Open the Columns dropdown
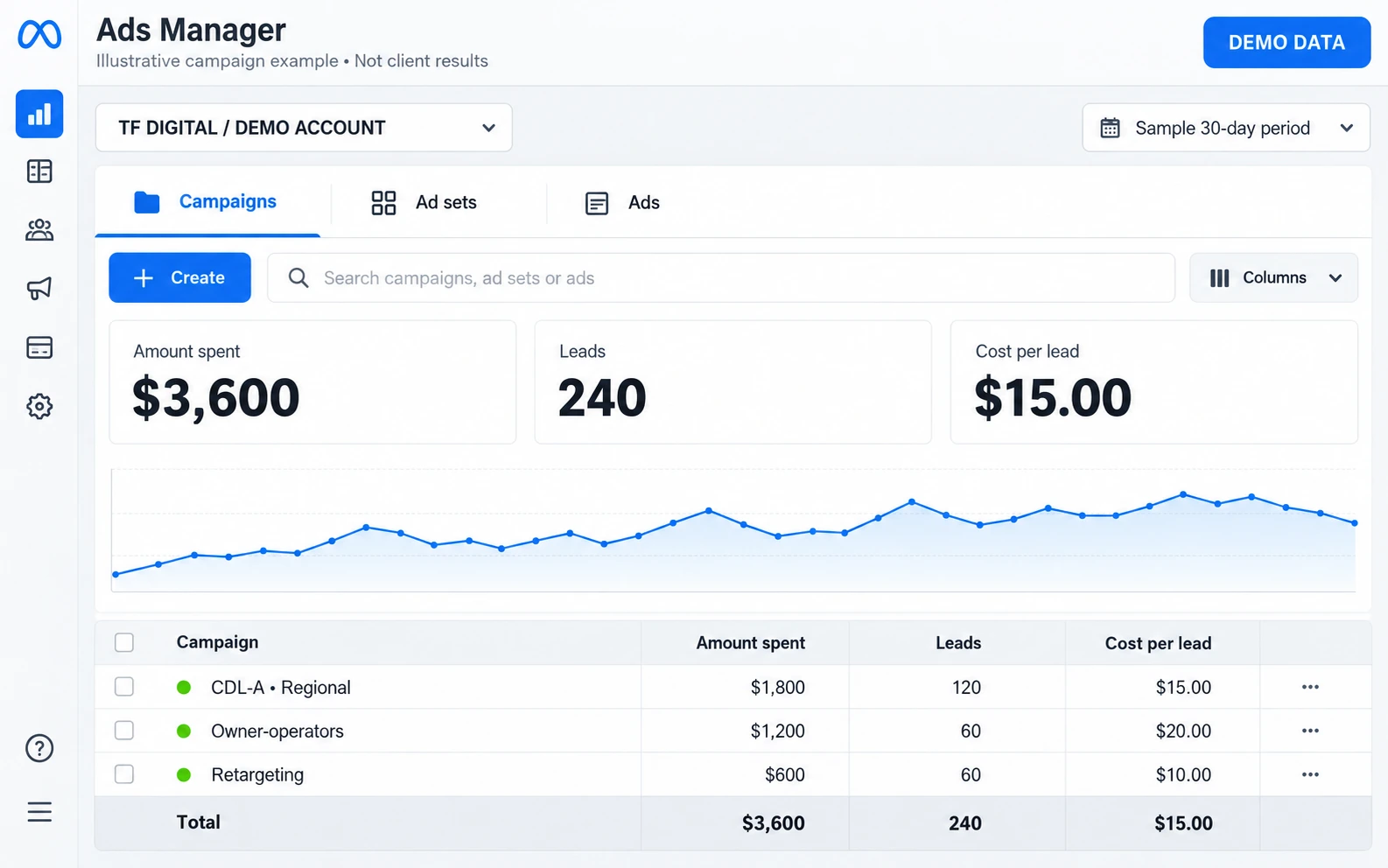This screenshot has width=1388, height=868. (x=1273, y=277)
